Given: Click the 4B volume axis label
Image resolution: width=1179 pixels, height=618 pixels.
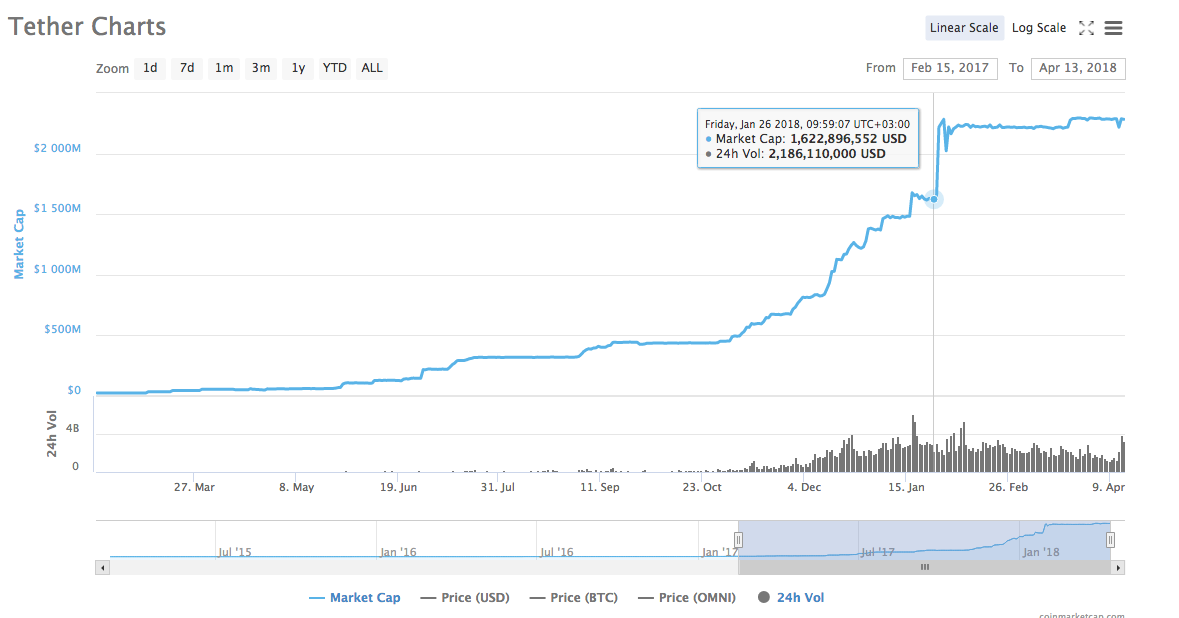Looking at the screenshot, I should (72, 429).
